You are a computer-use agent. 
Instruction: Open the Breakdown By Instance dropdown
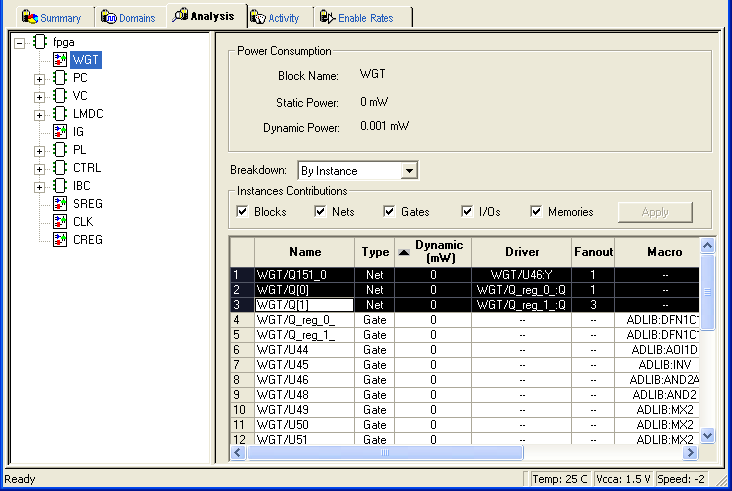pyautogui.click(x=409, y=171)
